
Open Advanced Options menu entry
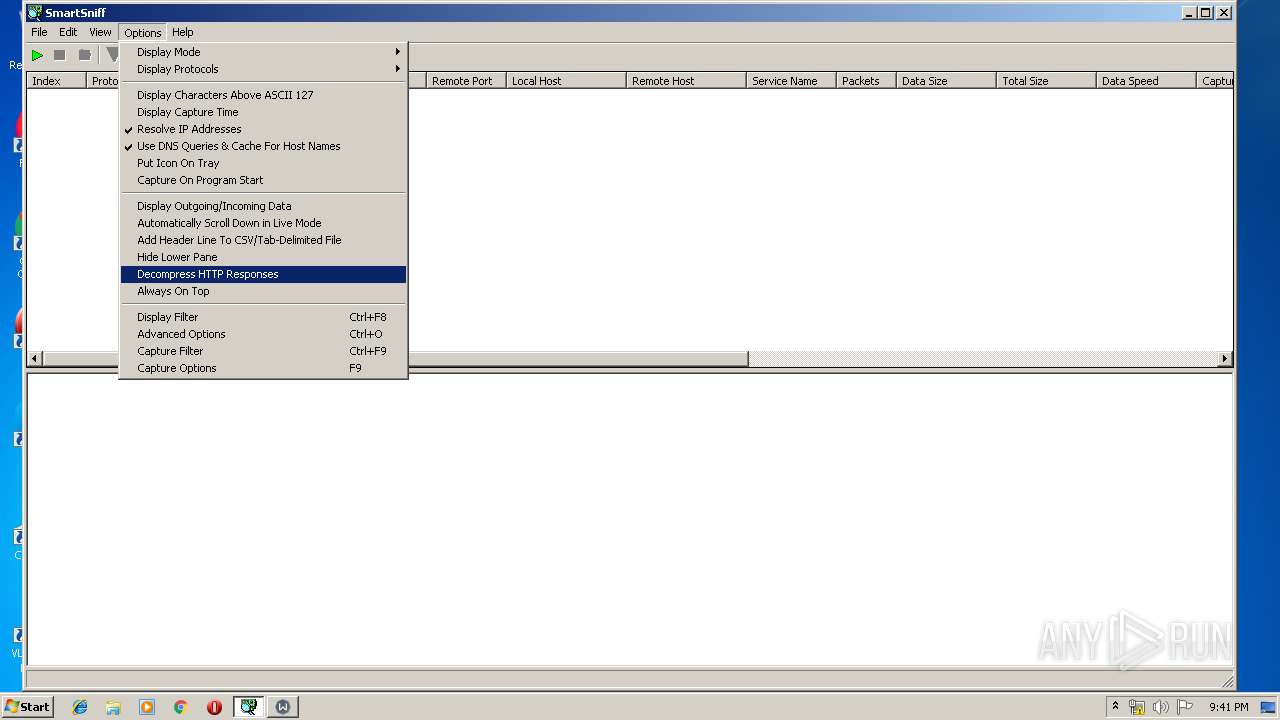click(x=264, y=334)
